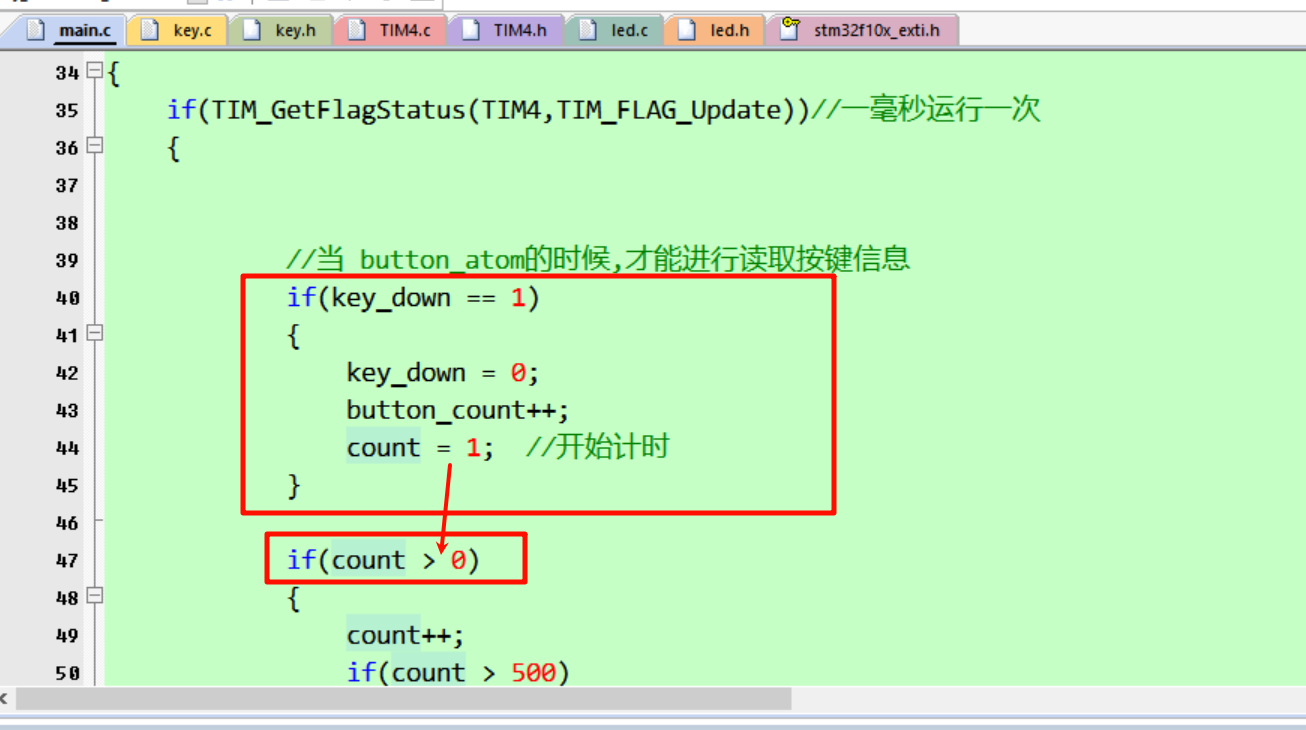Click the //开始计时 comment on line 44
The height and width of the screenshot is (730, 1306).
click(597, 447)
